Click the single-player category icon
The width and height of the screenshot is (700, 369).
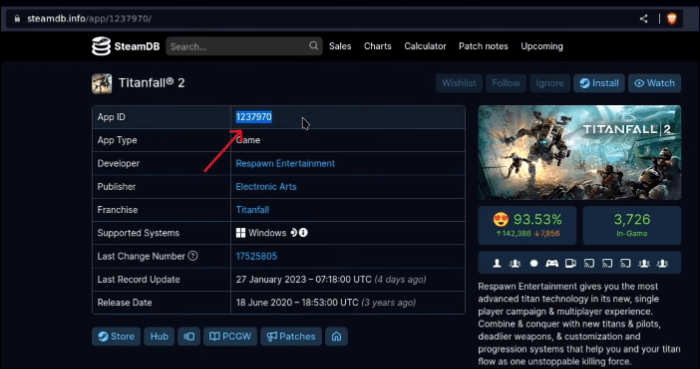(x=497, y=263)
